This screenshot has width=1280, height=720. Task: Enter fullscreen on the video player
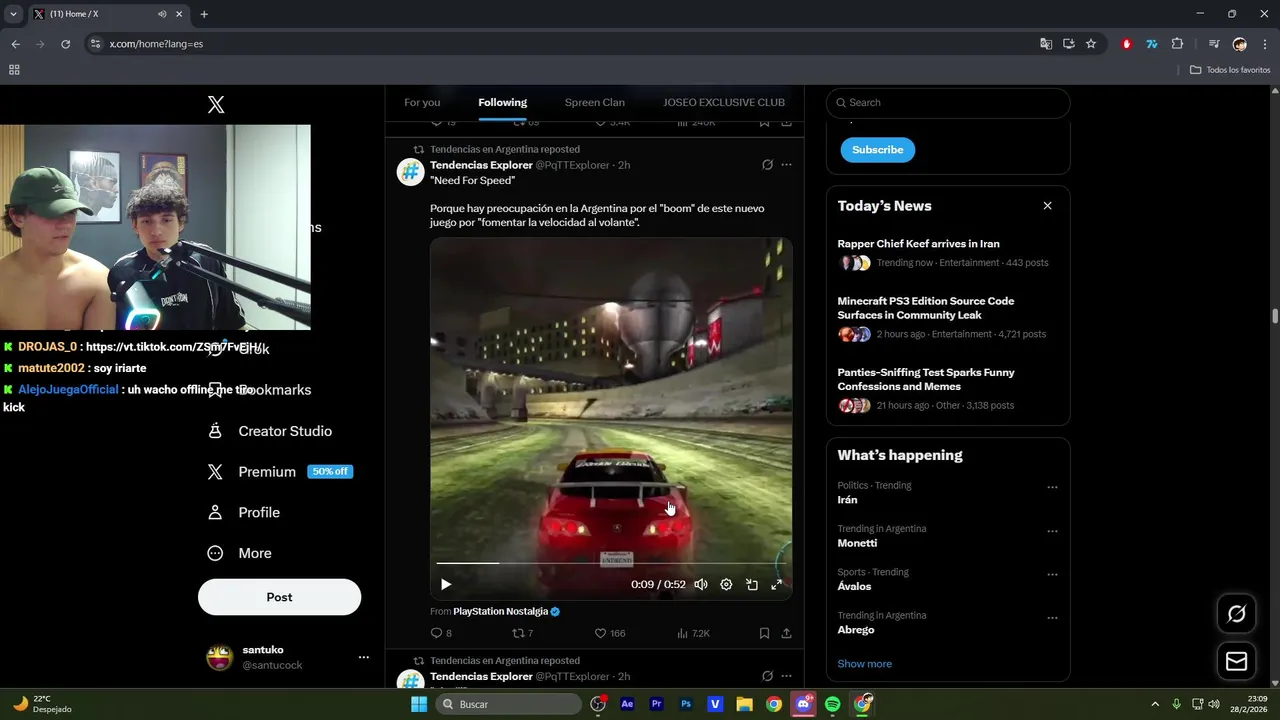tap(776, 584)
